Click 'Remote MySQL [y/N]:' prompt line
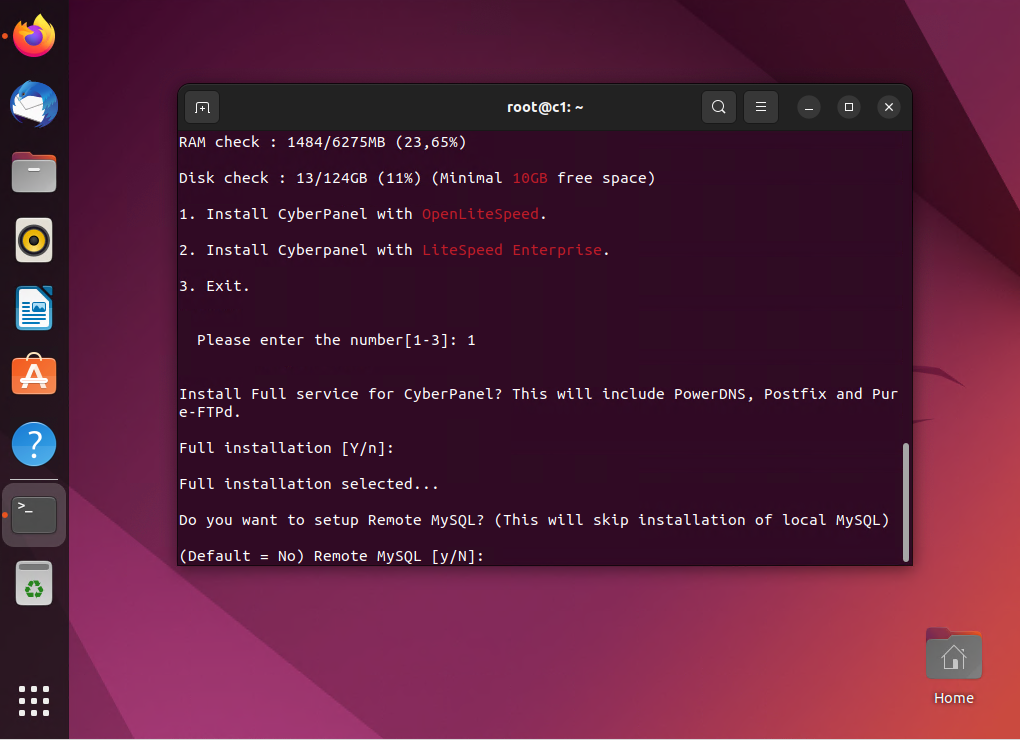Viewport: 1020px width, 740px height. [x=332, y=556]
